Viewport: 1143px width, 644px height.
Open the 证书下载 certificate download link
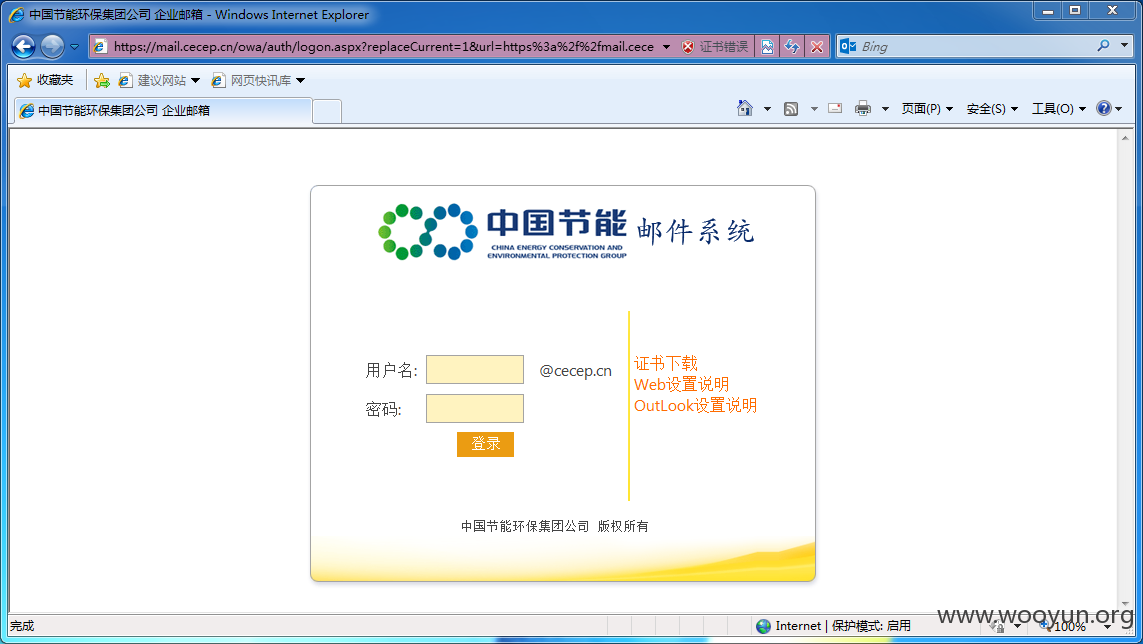pyautogui.click(x=666, y=363)
